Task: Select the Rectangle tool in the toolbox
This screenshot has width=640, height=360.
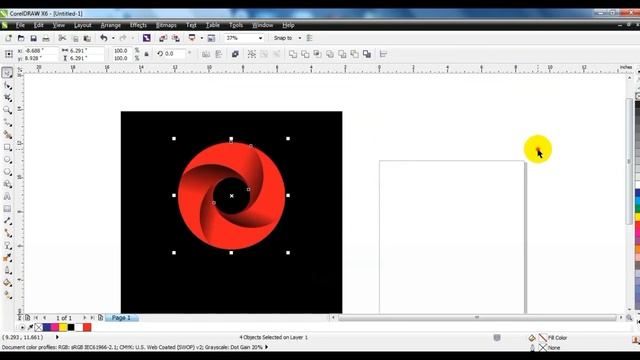Action: [7, 147]
